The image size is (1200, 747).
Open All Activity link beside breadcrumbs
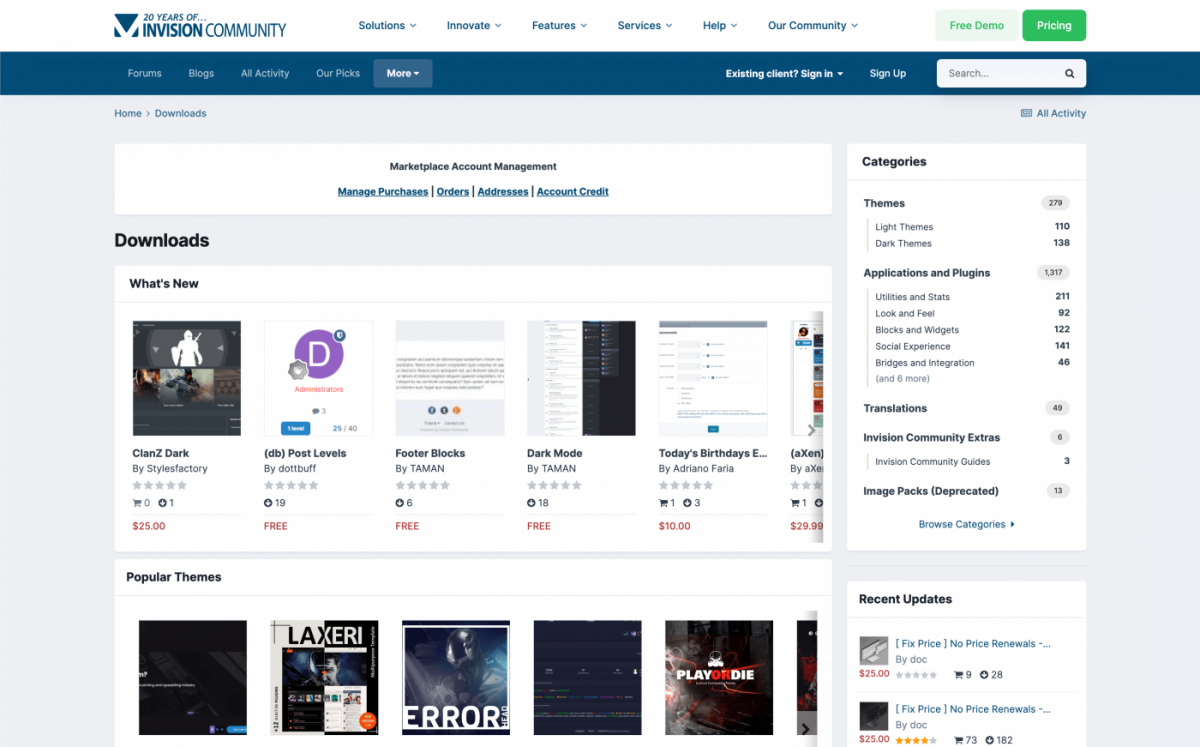[x=1053, y=113]
